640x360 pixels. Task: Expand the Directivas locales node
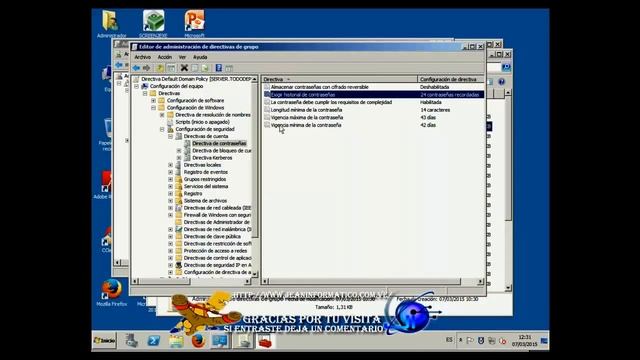point(171,165)
